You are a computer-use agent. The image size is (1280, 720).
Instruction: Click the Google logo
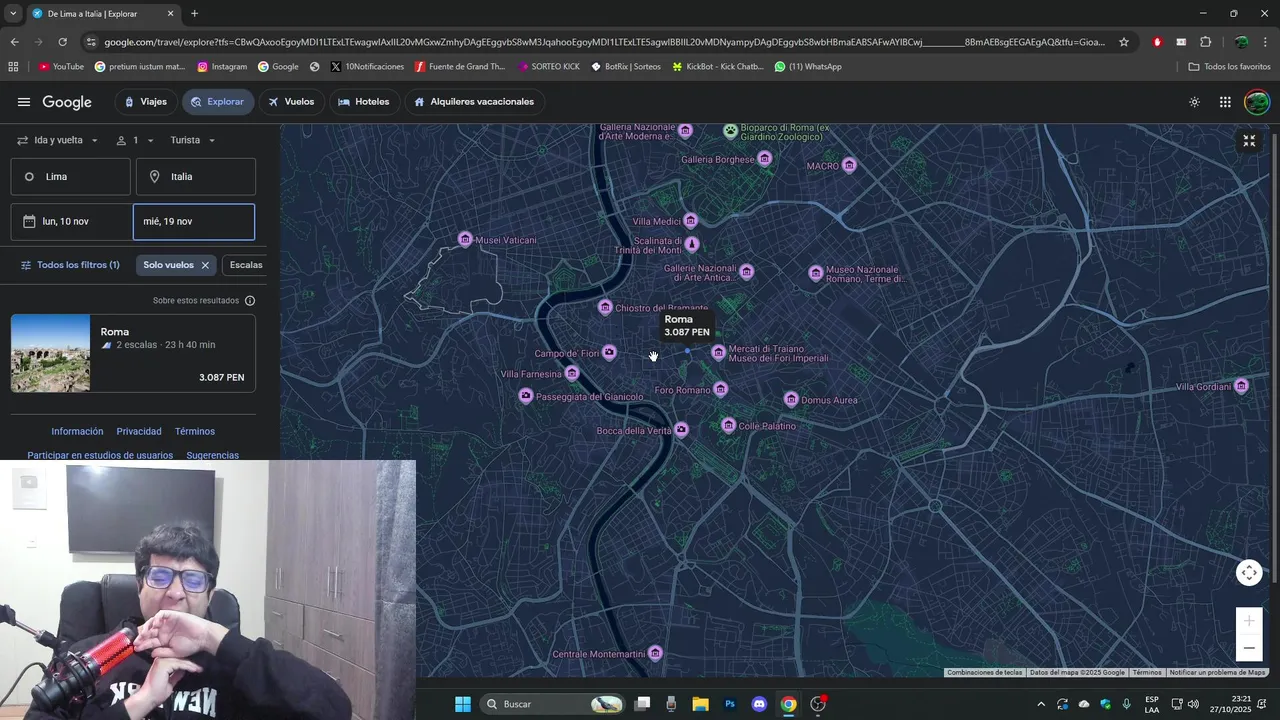67,102
